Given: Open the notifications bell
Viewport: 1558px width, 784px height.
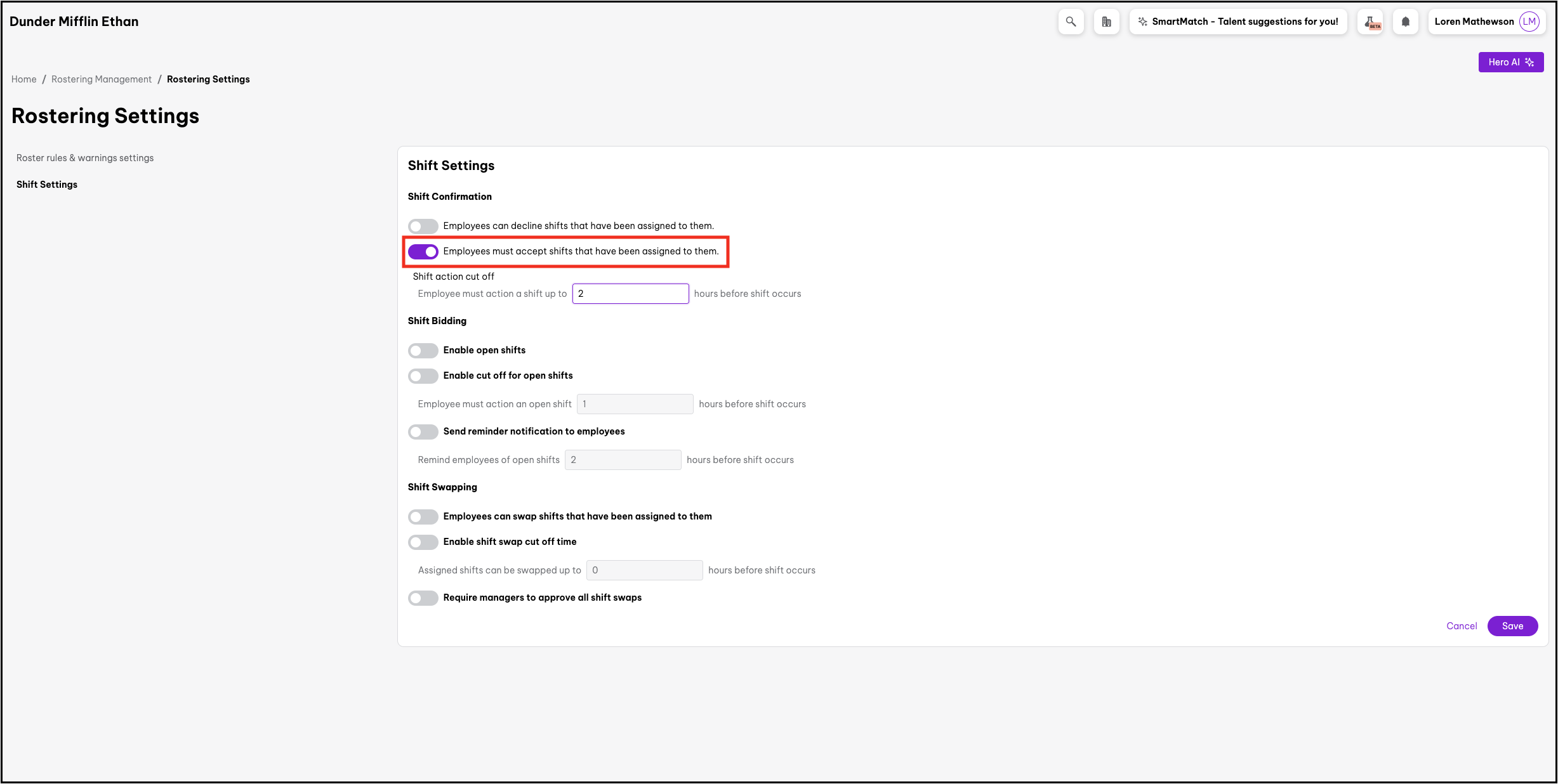Looking at the screenshot, I should (x=1405, y=22).
